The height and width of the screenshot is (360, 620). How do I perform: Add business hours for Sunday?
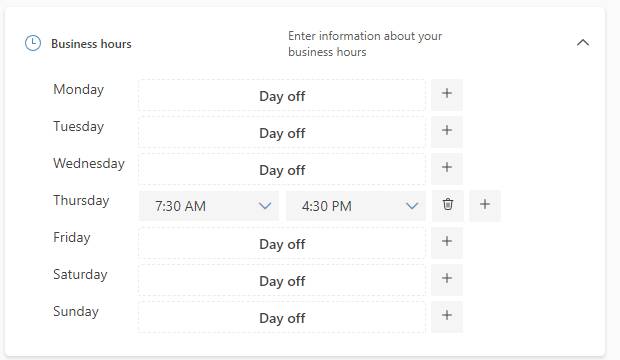click(447, 317)
